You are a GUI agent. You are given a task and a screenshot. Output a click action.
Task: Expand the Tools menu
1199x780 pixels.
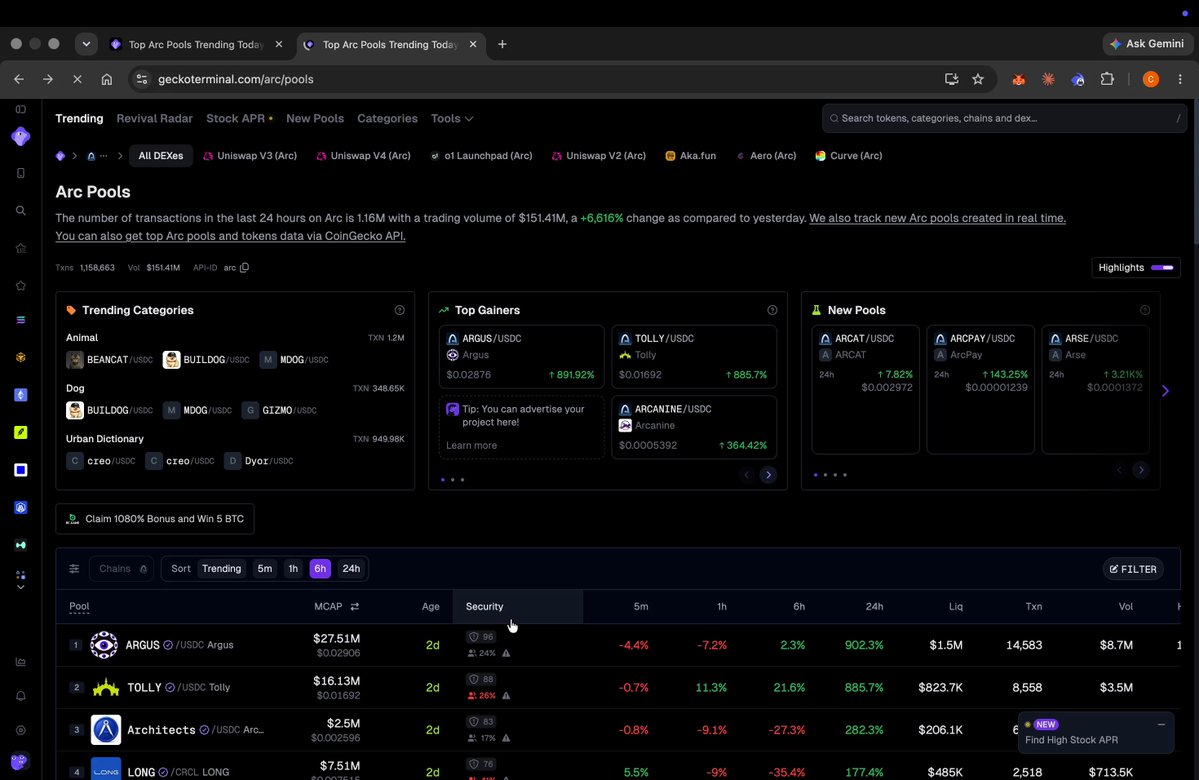tap(452, 119)
